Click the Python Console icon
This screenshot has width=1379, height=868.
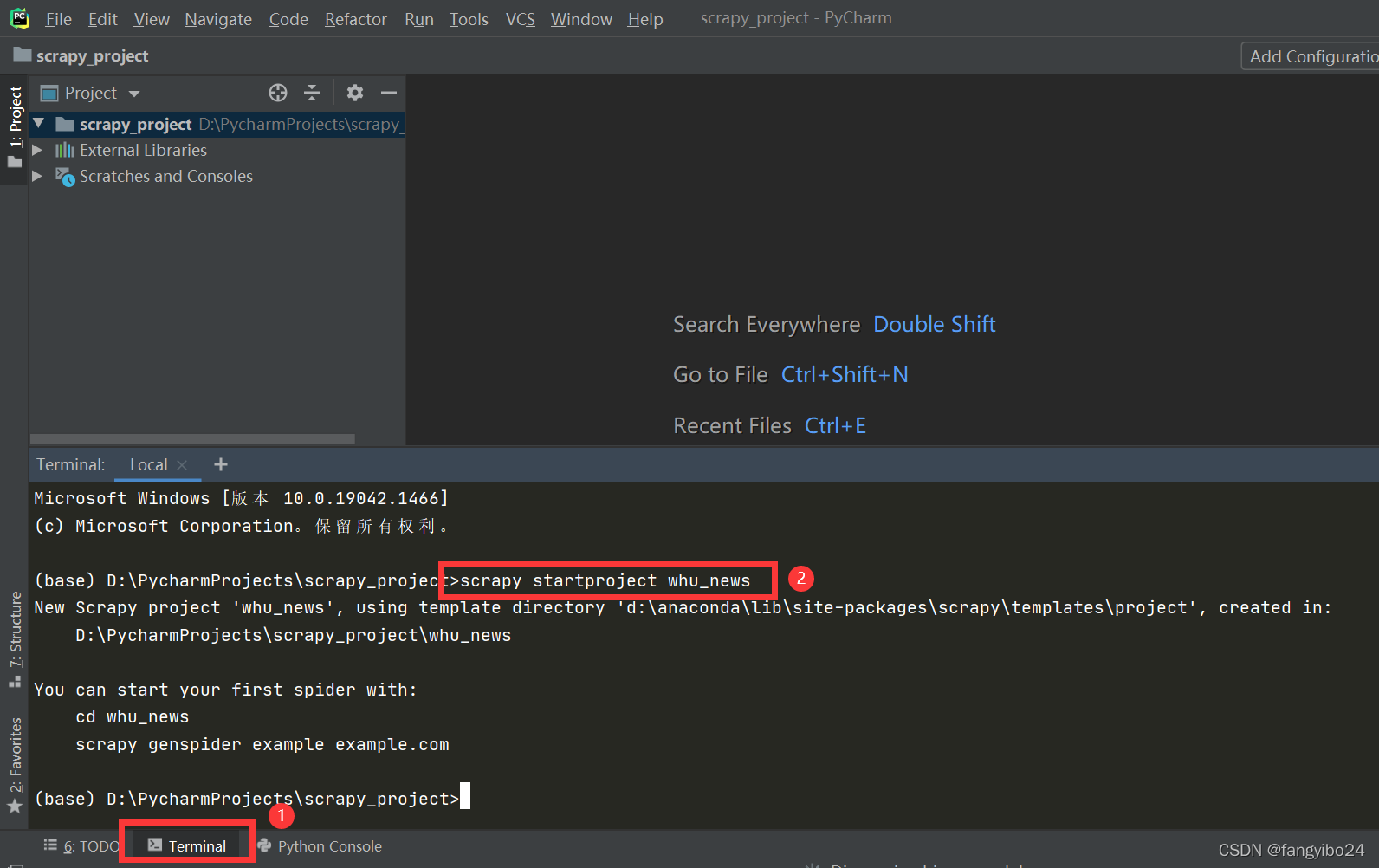click(264, 845)
